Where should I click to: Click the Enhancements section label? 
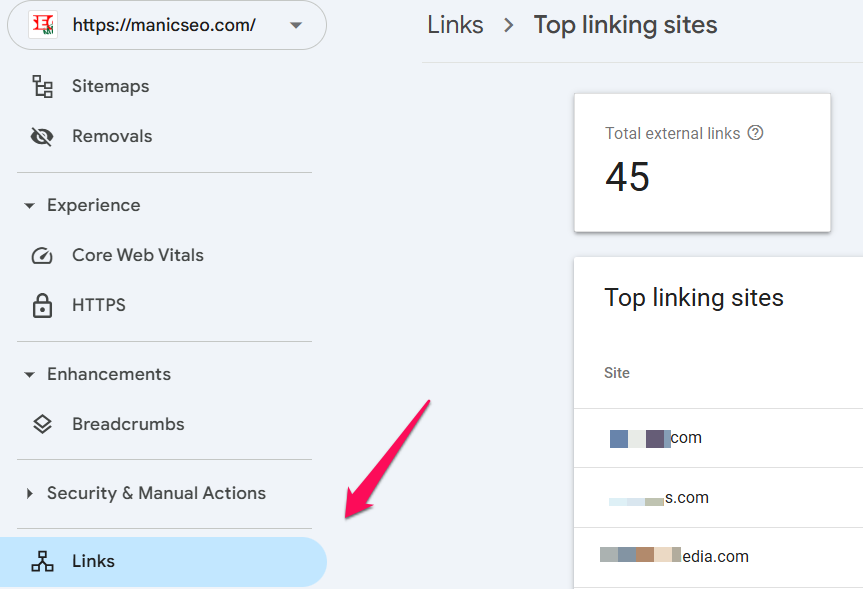coord(109,374)
